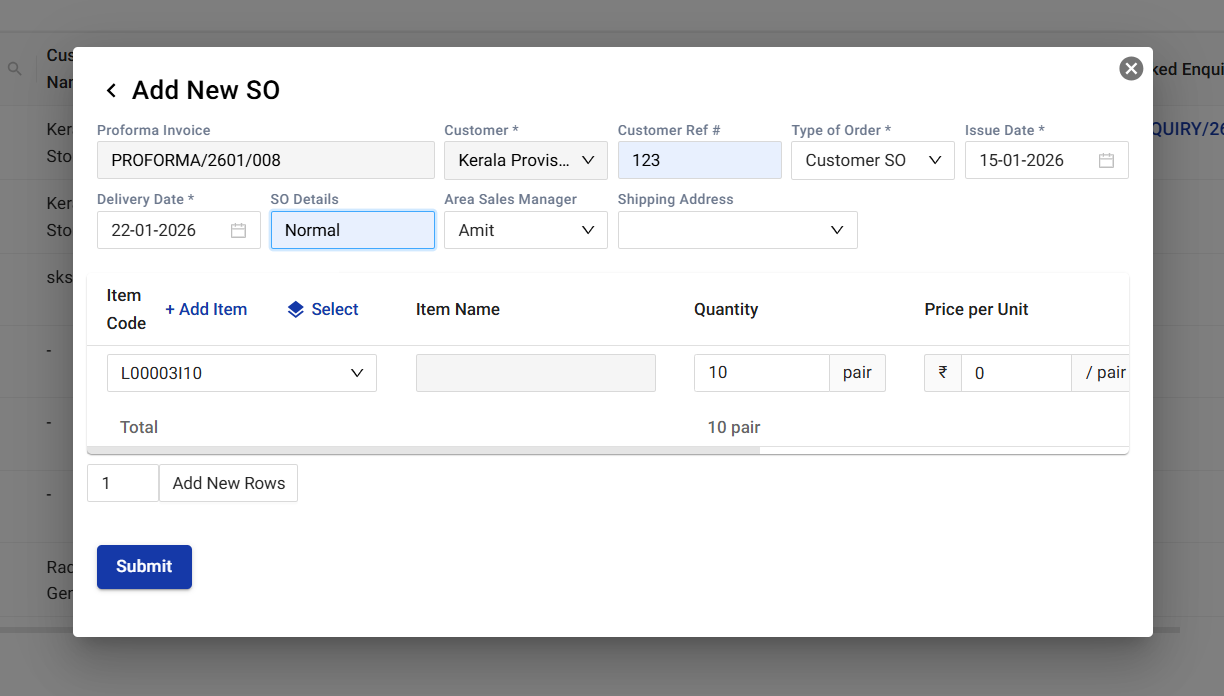Open the Delivery Date calendar icon
The height and width of the screenshot is (696, 1224).
click(238, 231)
